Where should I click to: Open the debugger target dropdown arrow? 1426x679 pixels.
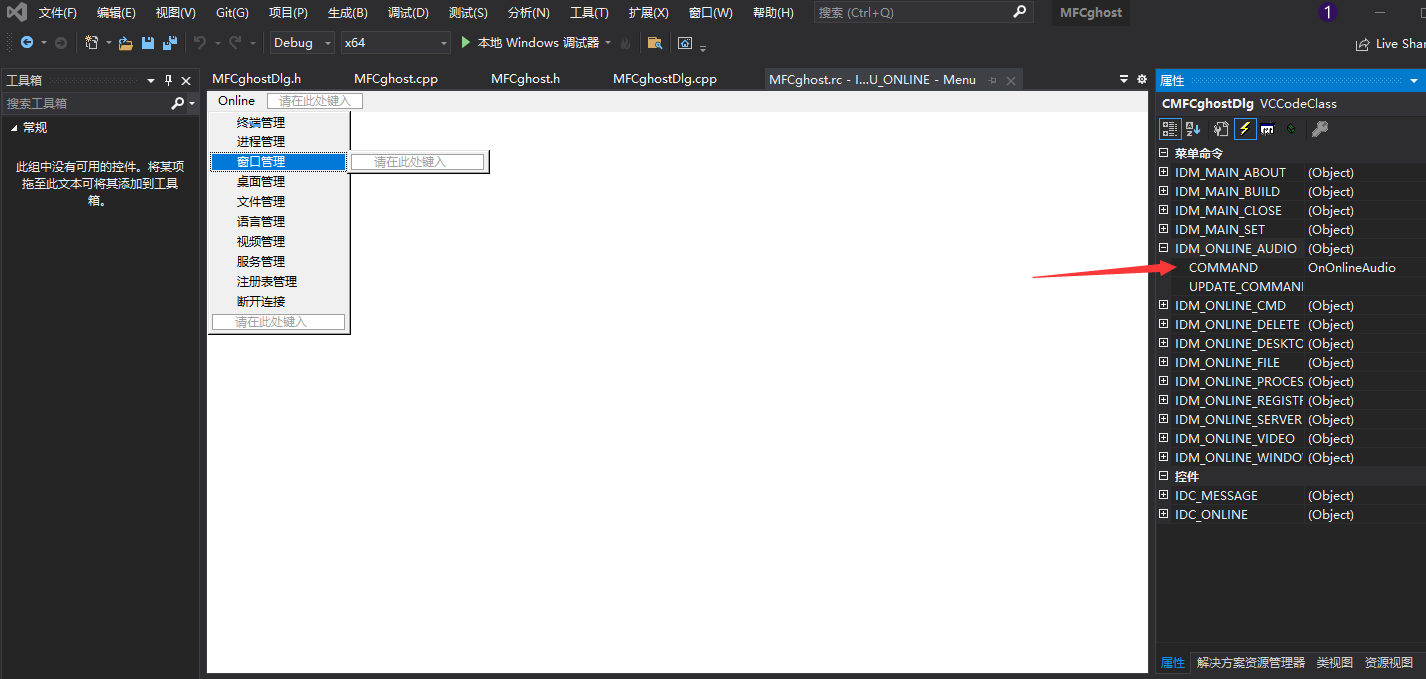(608, 43)
